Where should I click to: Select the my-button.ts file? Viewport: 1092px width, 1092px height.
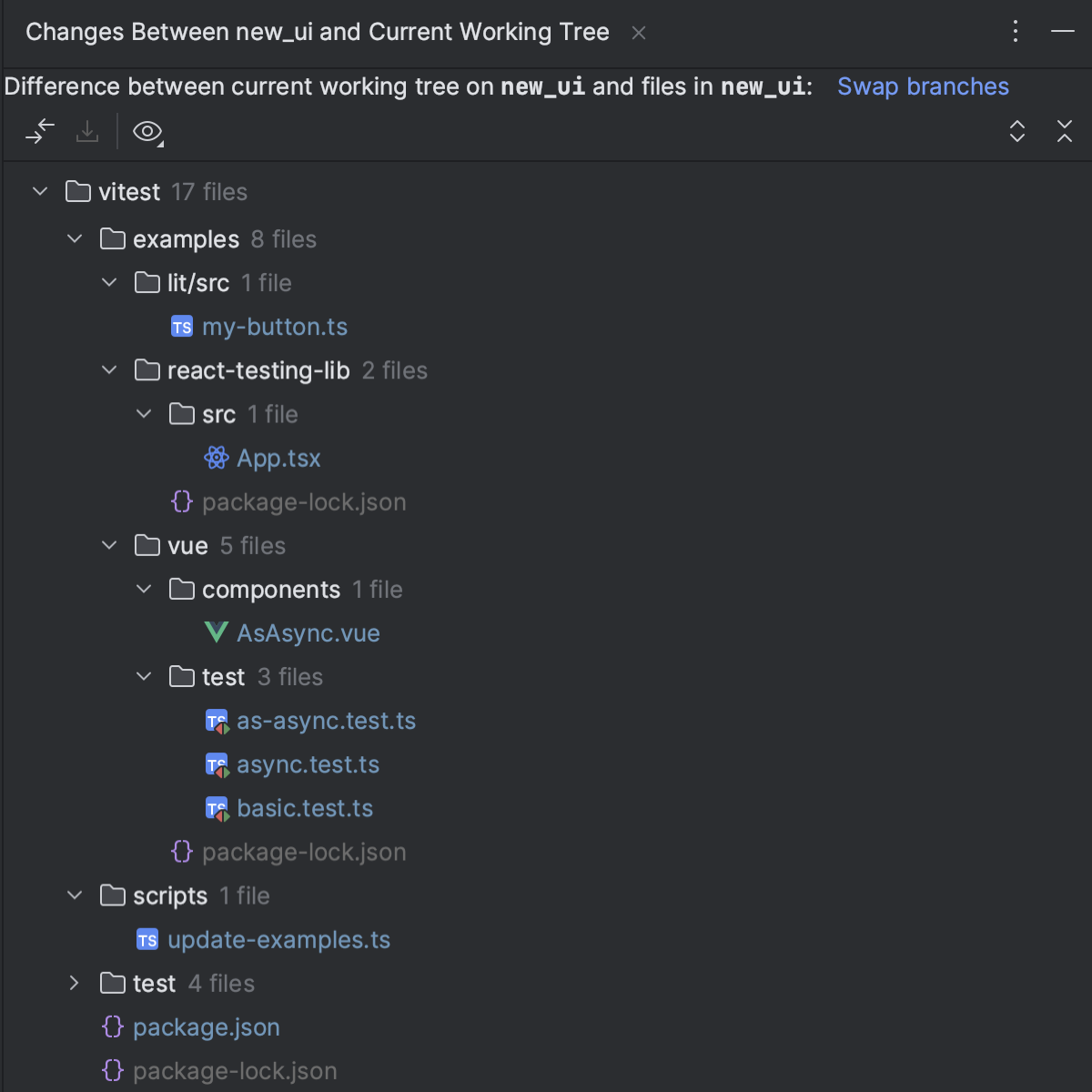[x=275, y=326]
